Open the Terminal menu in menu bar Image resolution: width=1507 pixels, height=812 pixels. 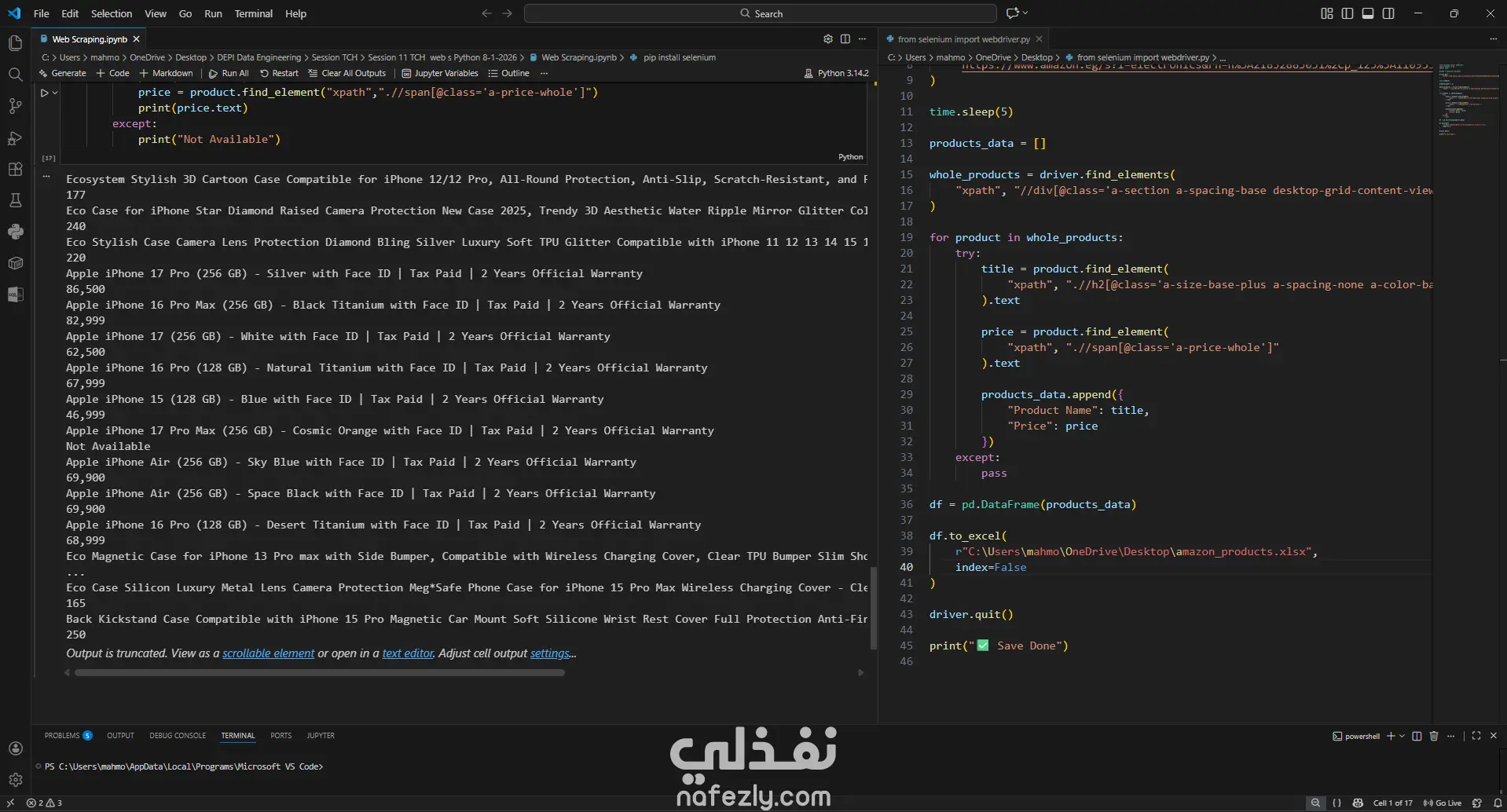tap(253, 13)
